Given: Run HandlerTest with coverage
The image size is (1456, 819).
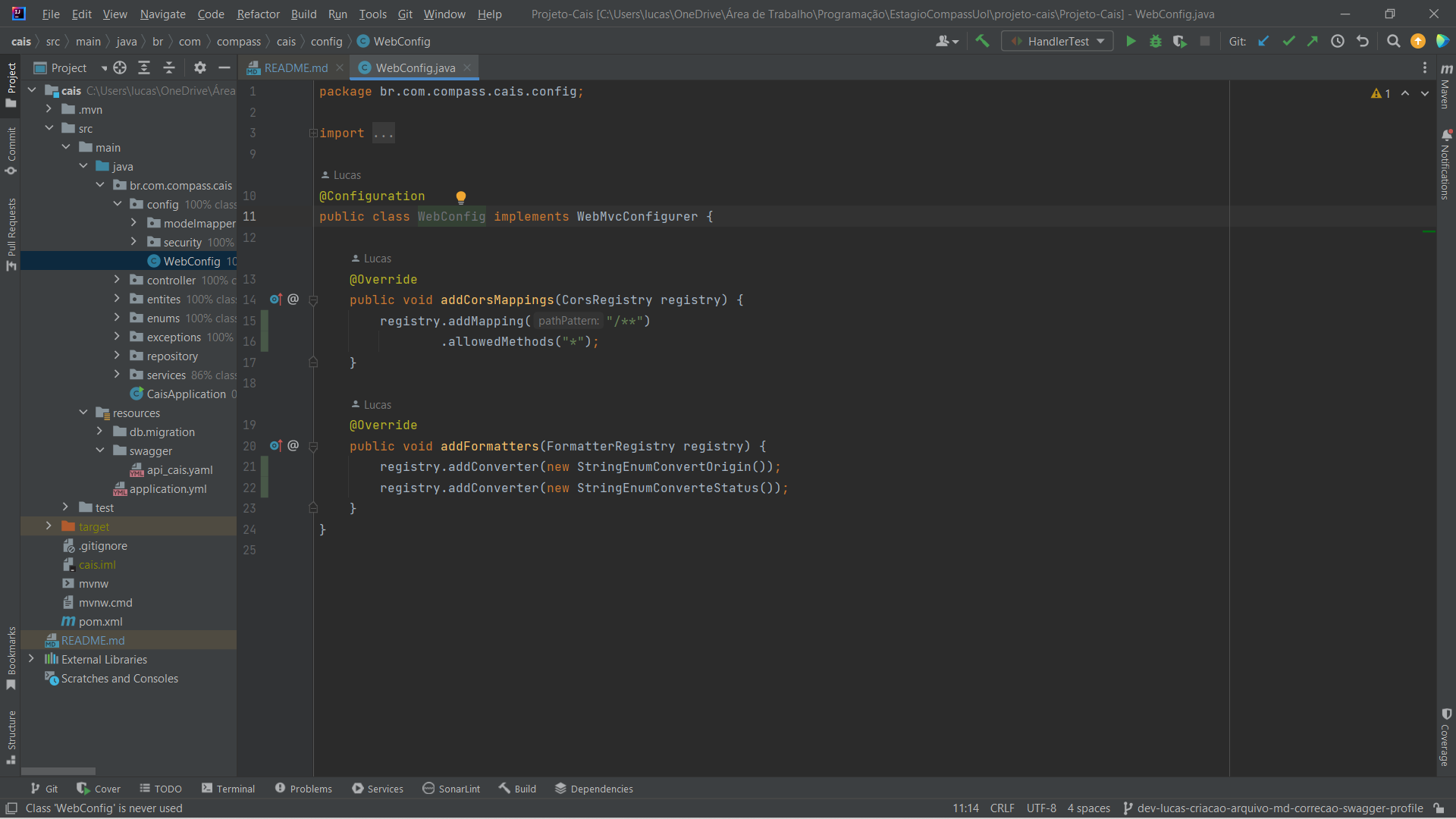Looking at the screenshot, I should [x=1180, y=41].
